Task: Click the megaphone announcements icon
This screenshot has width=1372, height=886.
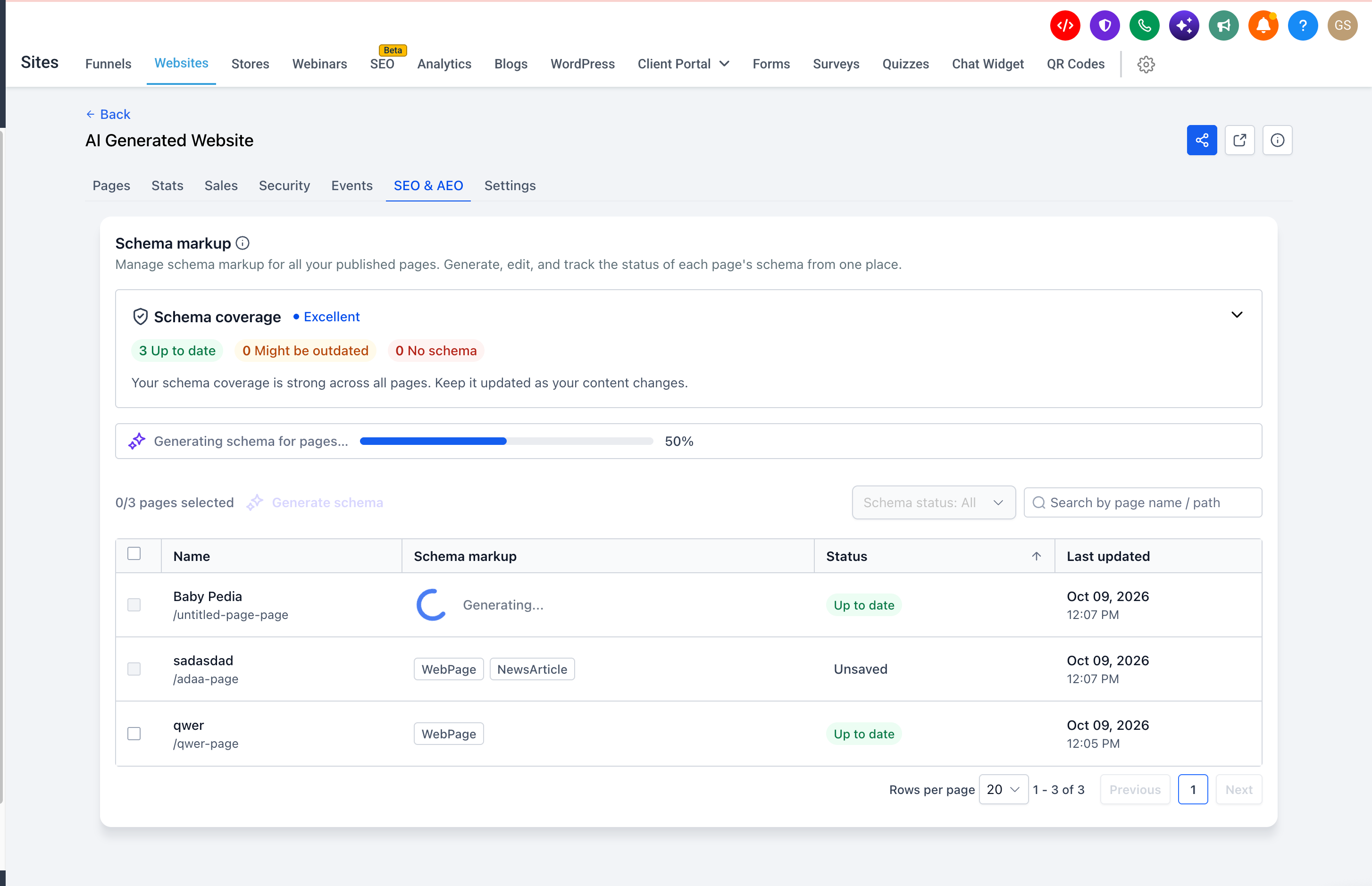Action: 1223,25
